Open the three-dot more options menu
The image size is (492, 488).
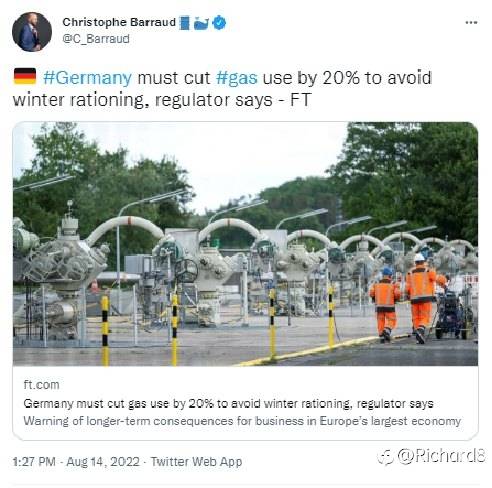[471, 23]
